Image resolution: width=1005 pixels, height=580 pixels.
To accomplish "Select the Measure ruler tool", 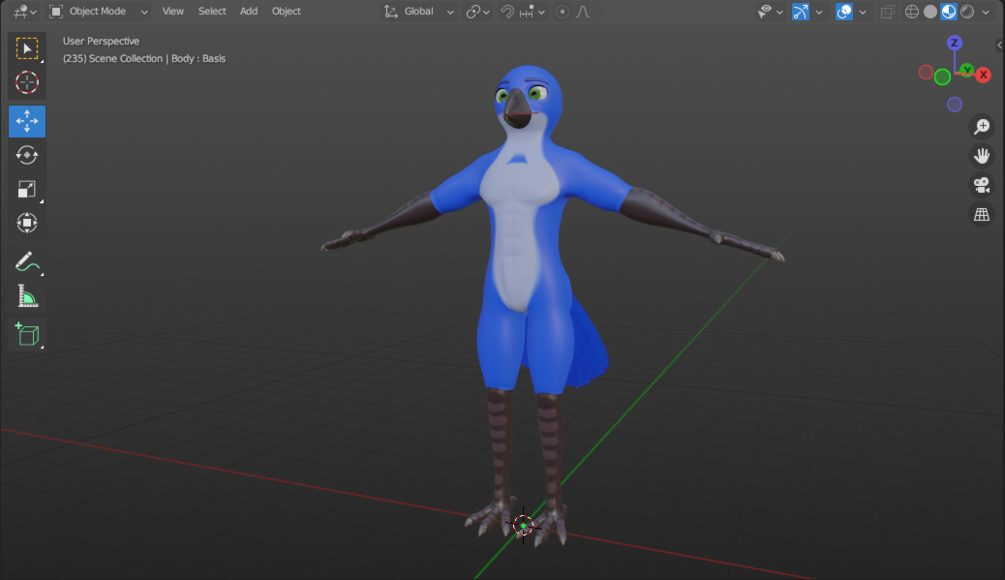I will coord(27,296).
